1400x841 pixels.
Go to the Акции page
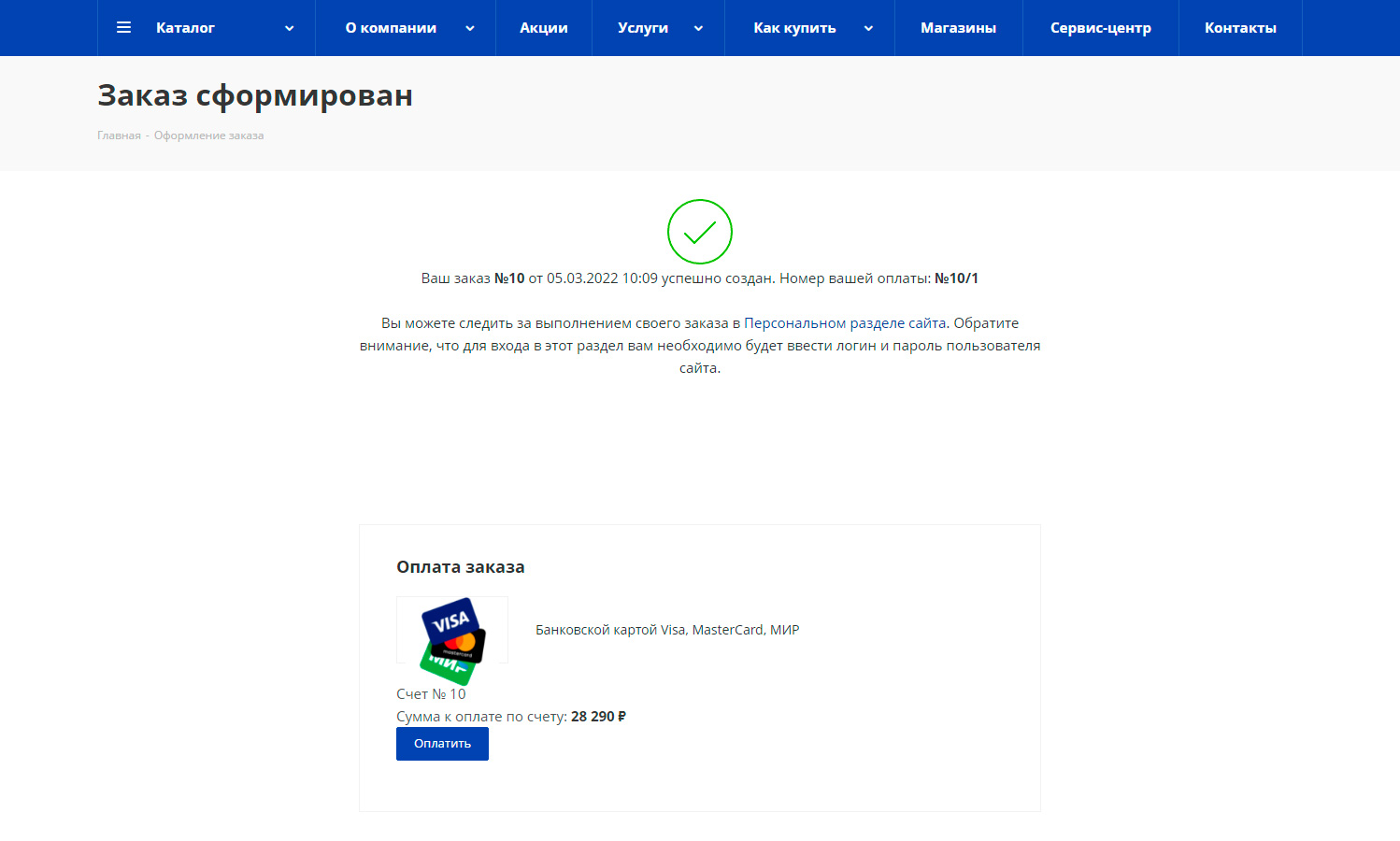pyautogui.click(x=544, y=28)
